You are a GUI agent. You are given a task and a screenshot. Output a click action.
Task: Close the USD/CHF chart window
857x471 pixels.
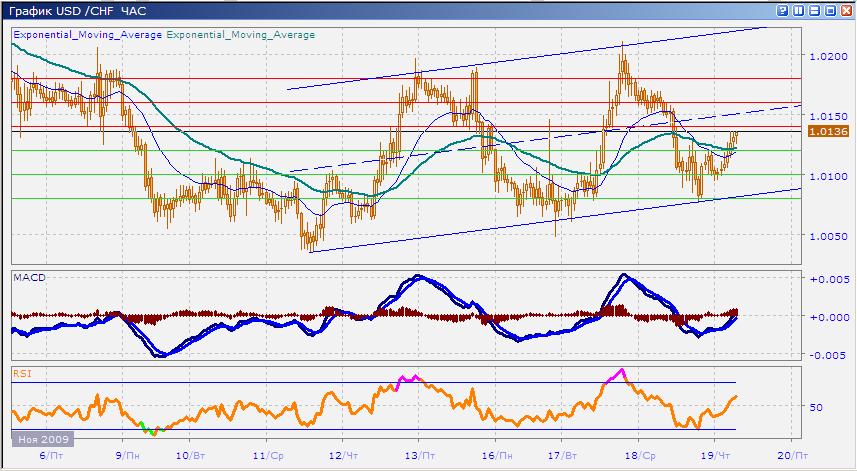click(845, 10)
